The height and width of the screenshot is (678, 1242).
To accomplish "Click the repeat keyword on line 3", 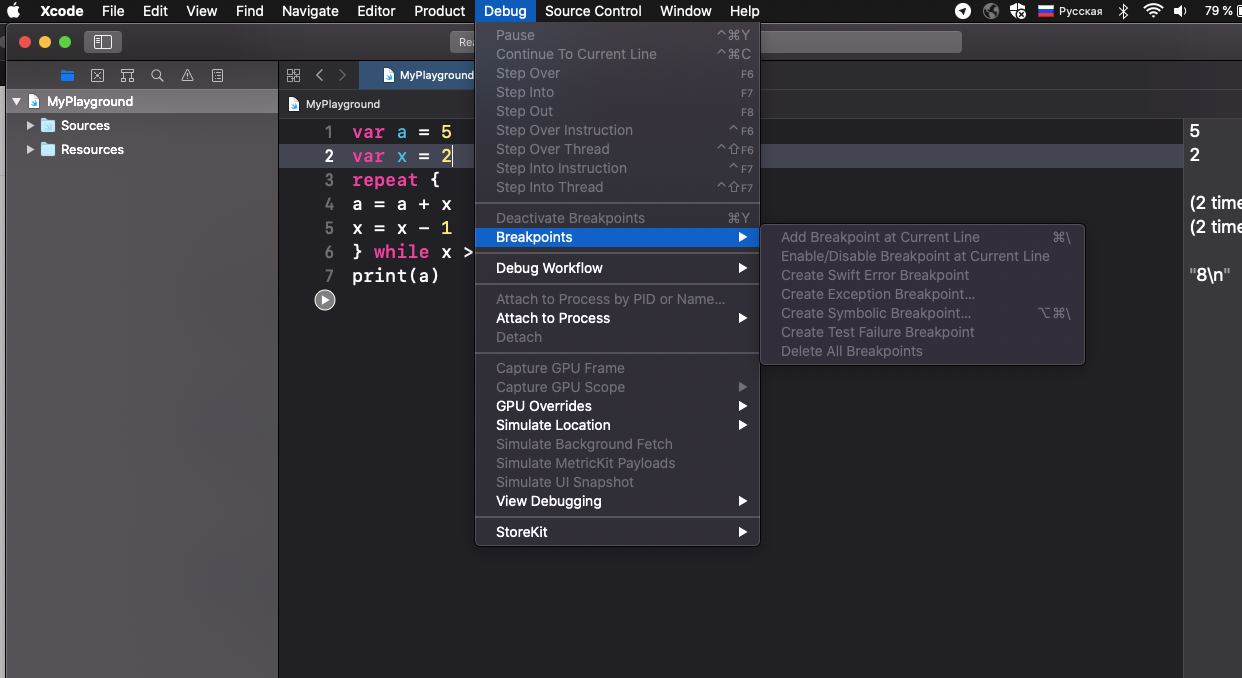I will 385,180.
